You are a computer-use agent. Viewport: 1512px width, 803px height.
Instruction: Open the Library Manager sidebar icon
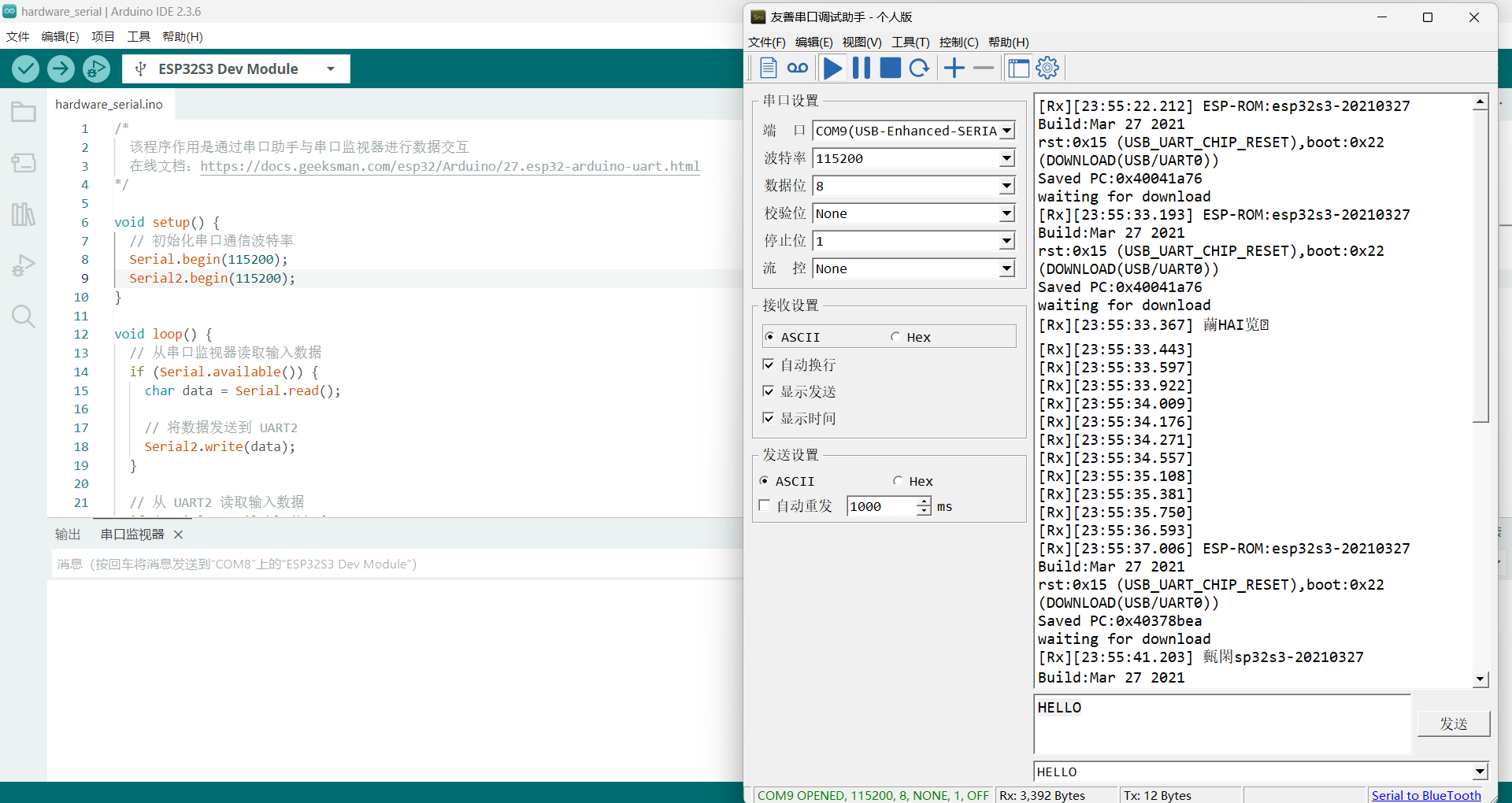[x=24, y=214]
